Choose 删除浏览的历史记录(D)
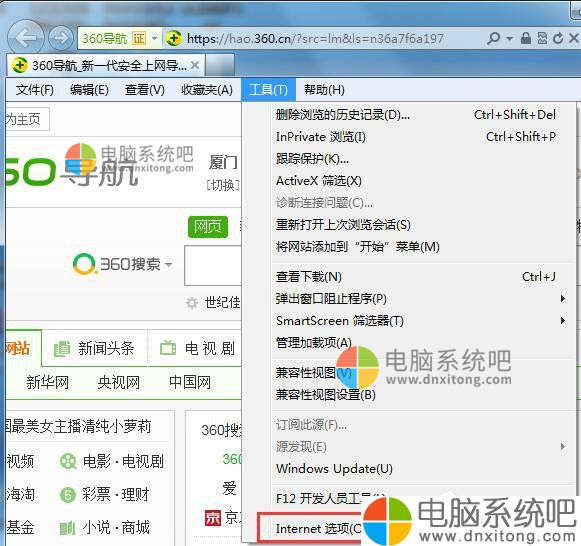 [x=415, y=115]
